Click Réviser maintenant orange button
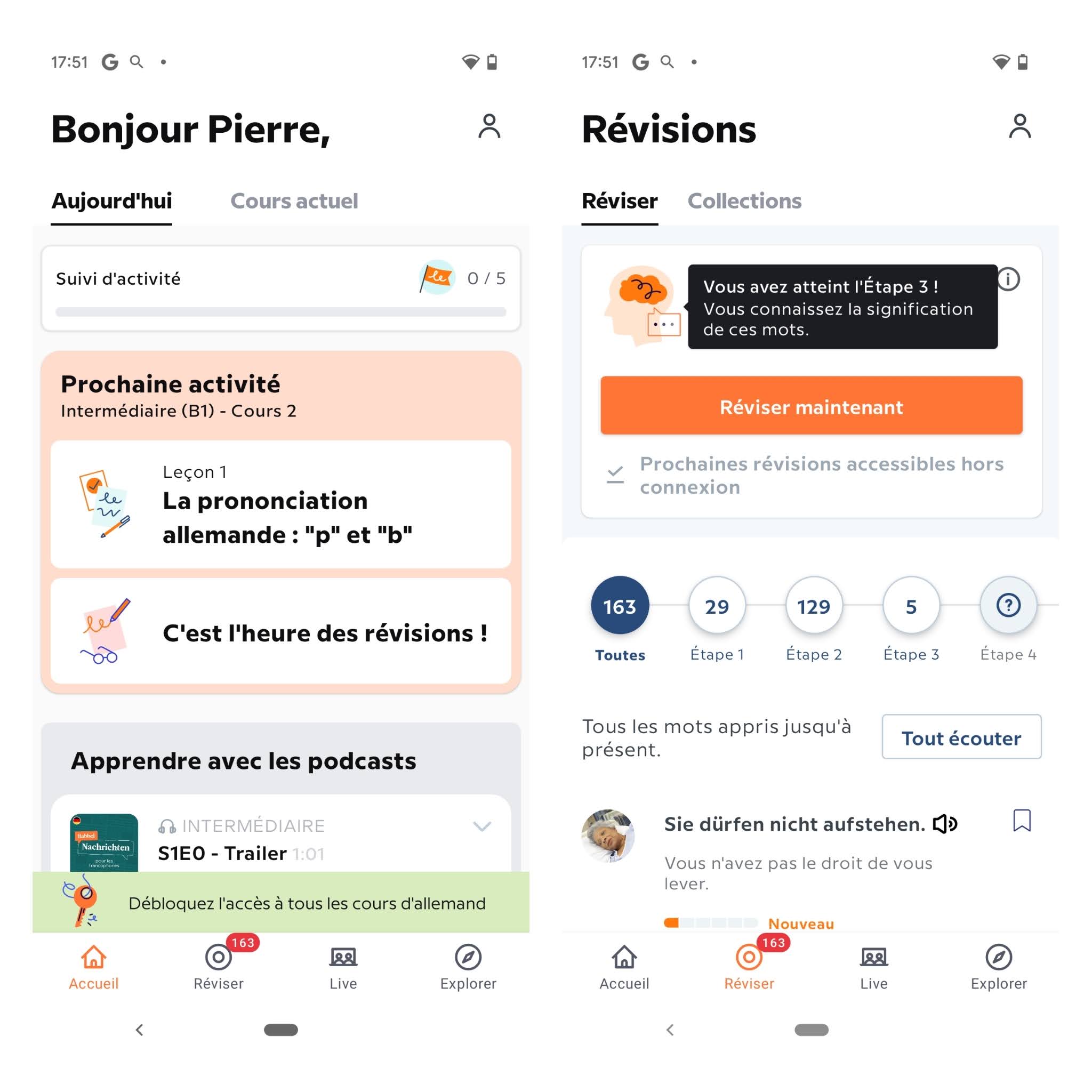1092x1092 pixels. click(x=811, y=407)
